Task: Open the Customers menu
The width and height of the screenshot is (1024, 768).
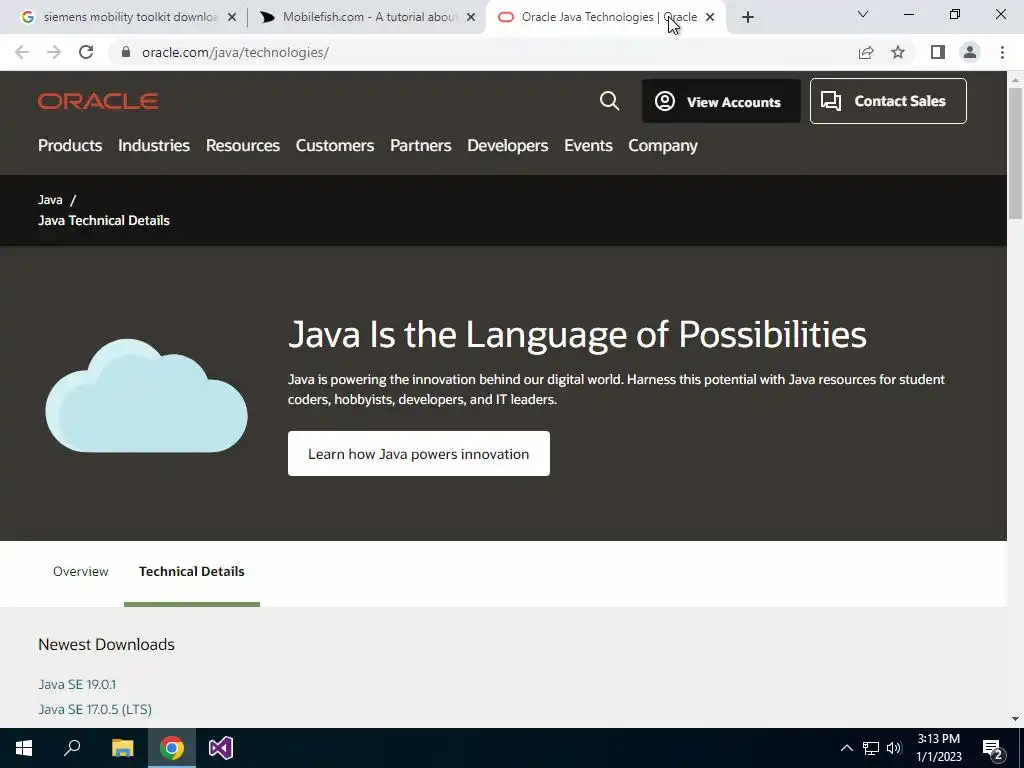Action: coord(335,146)
